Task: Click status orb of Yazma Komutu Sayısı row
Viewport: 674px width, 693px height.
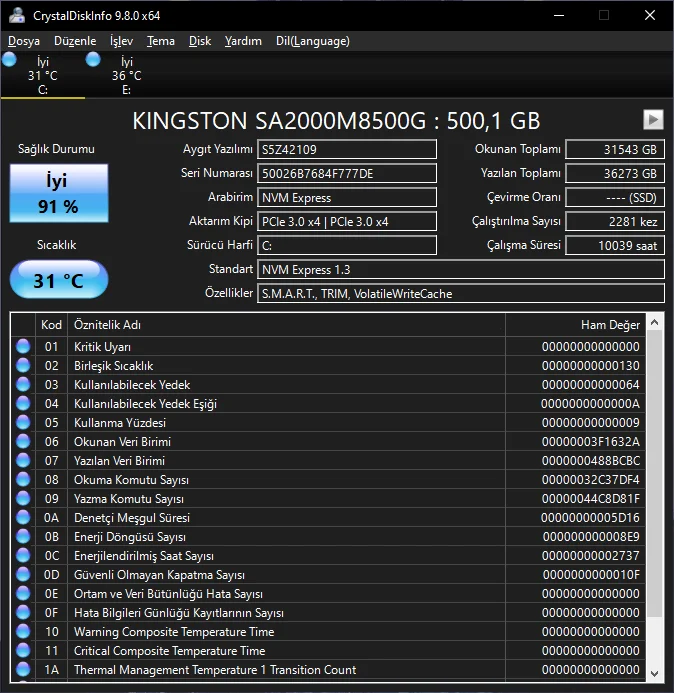Action: click(23, 498)
